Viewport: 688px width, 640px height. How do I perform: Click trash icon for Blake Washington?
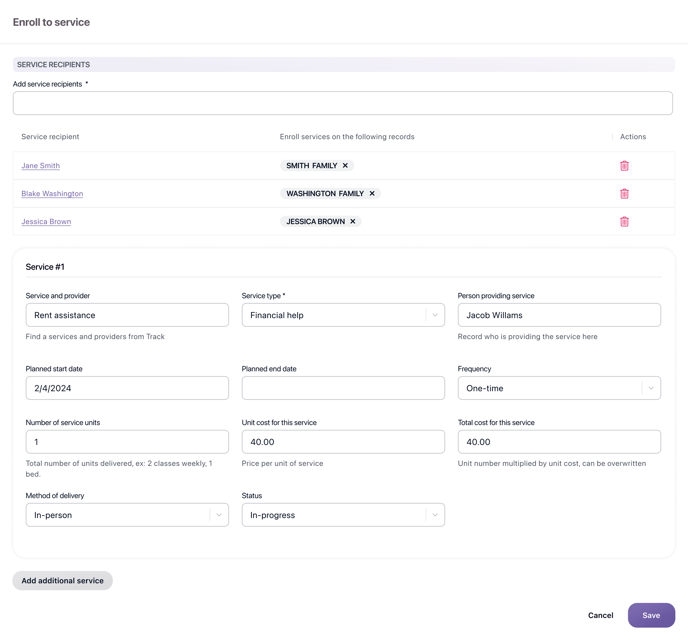tap(624, 194)
